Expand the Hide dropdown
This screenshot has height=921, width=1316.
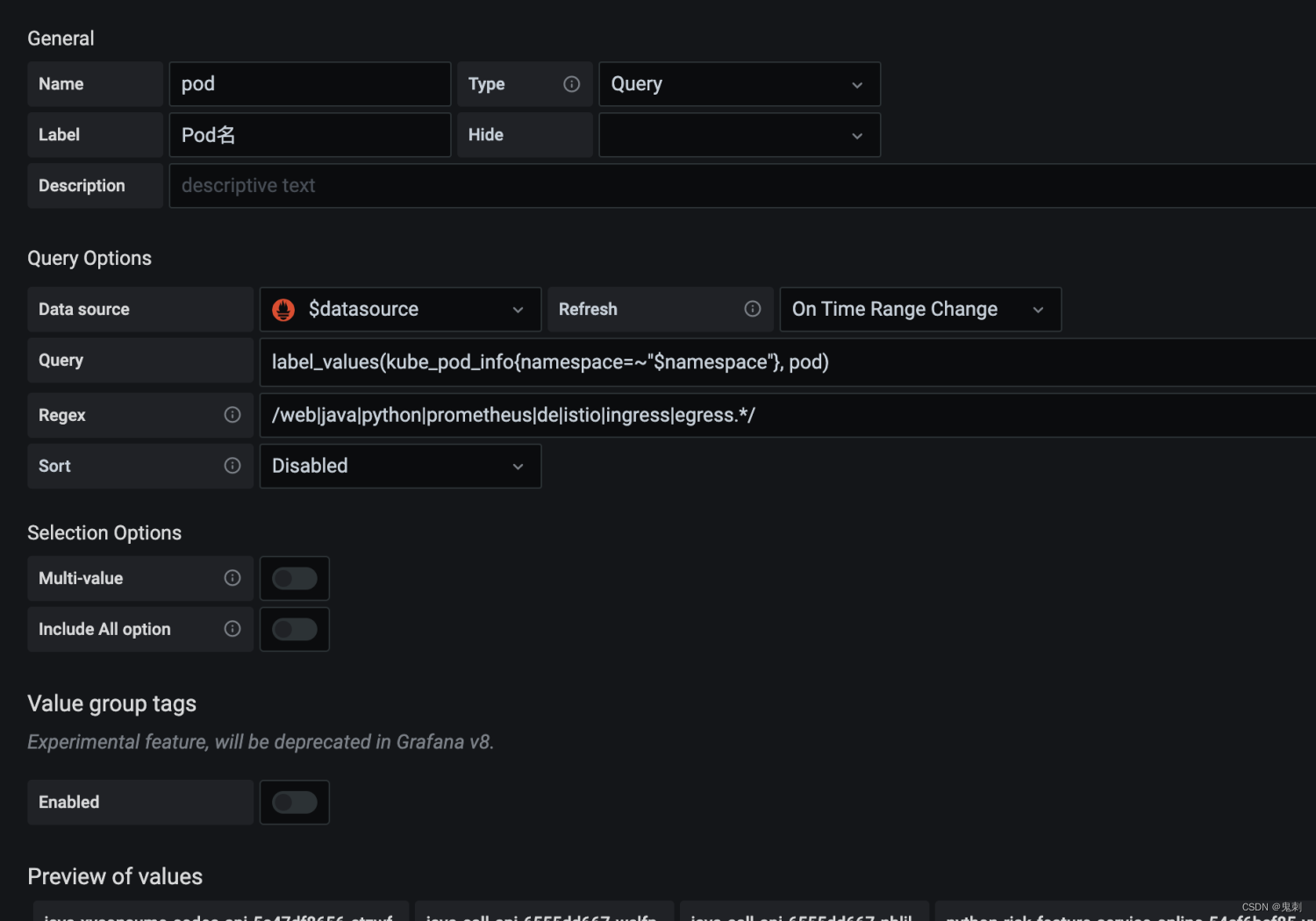click(739, 134)
